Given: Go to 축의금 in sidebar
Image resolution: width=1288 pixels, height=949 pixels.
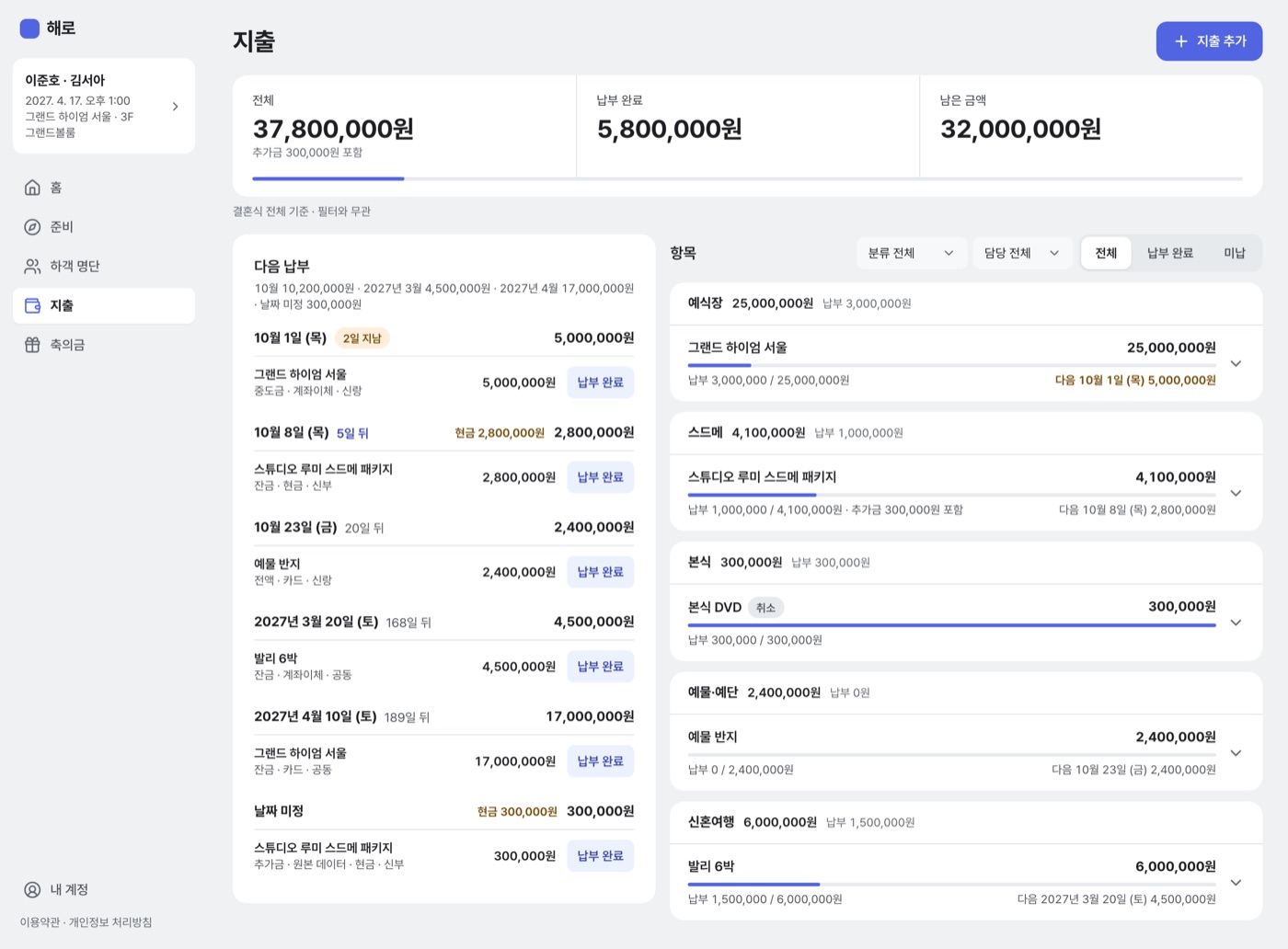Looking at the screenshot, I should [x=104, y=345].
